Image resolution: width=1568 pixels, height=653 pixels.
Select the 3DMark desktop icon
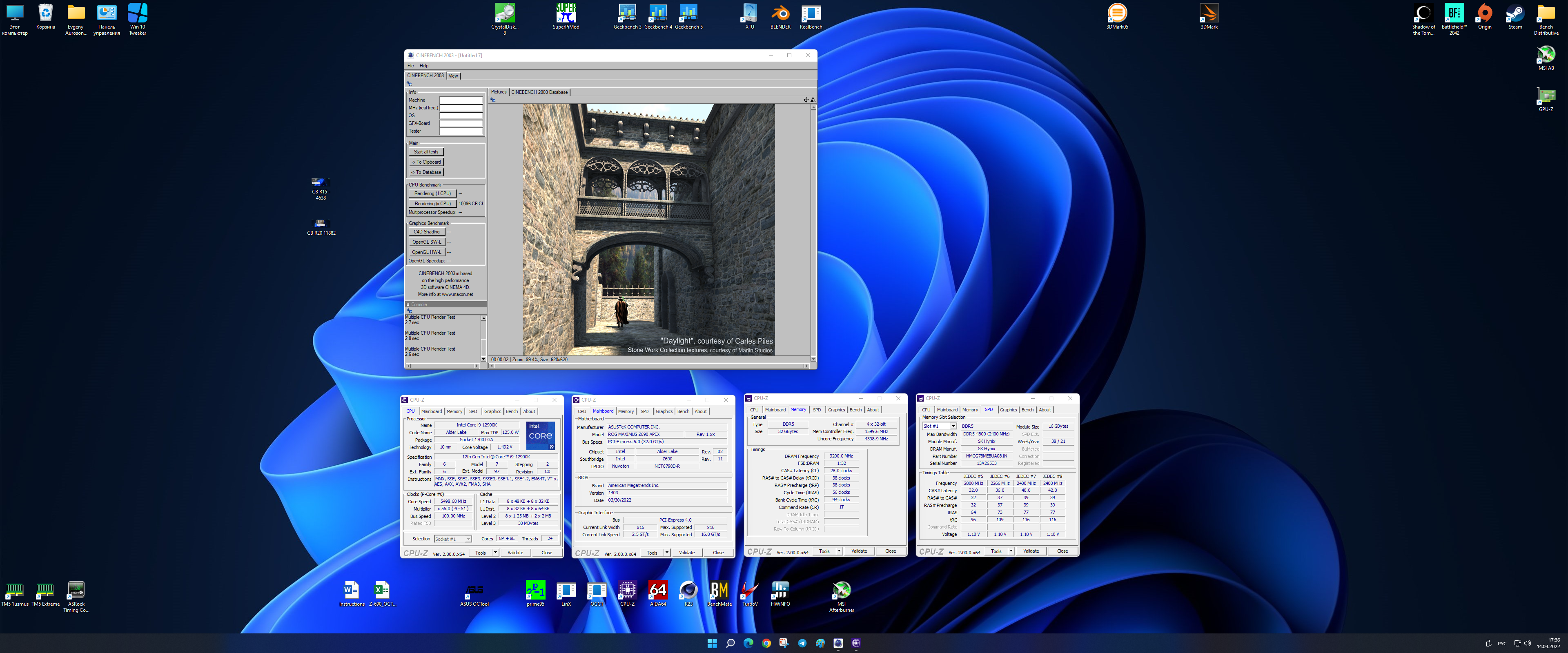click(1209, 16)
